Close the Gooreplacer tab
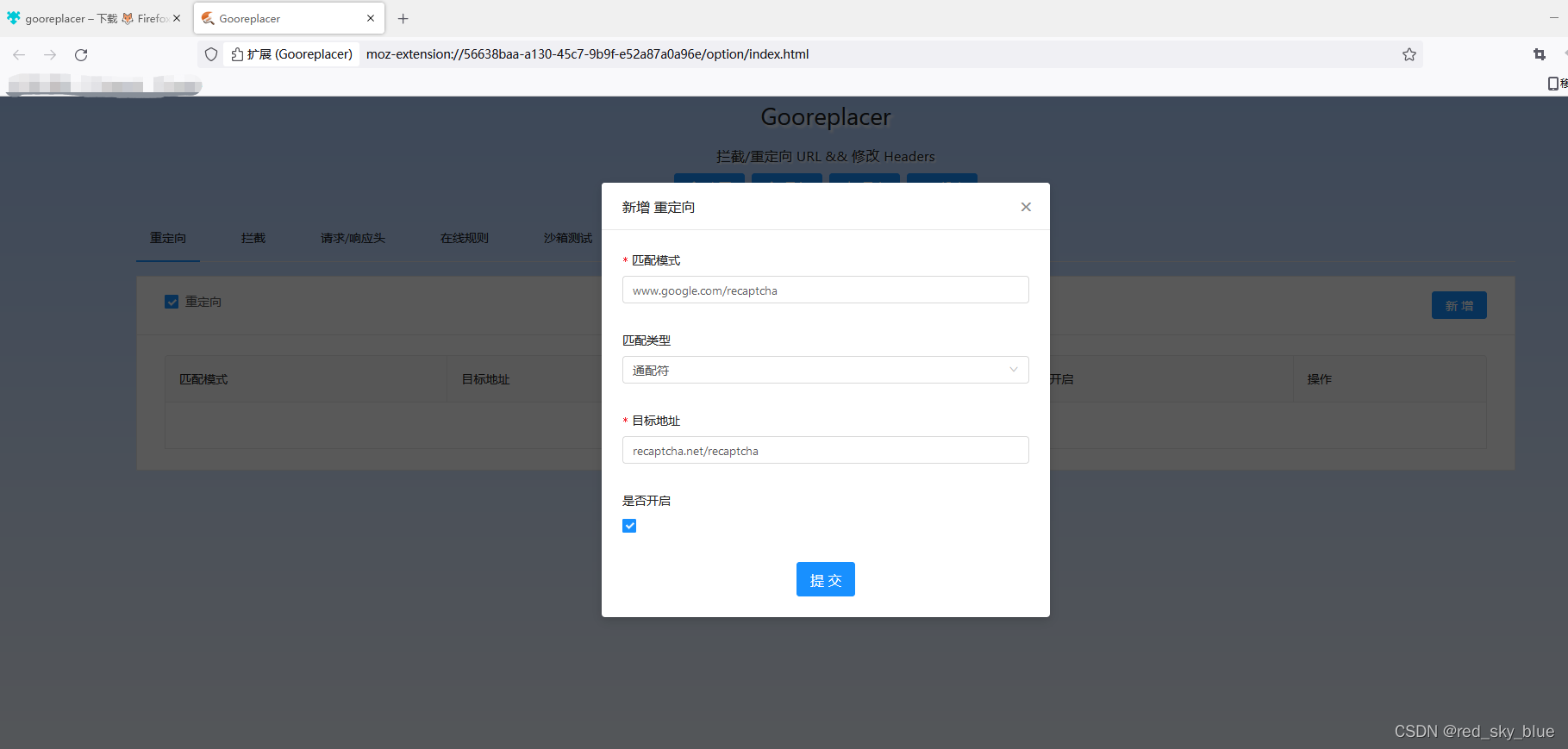Image resolution: width=1568 pixels, height=749 pixels. tap(371, 18)
